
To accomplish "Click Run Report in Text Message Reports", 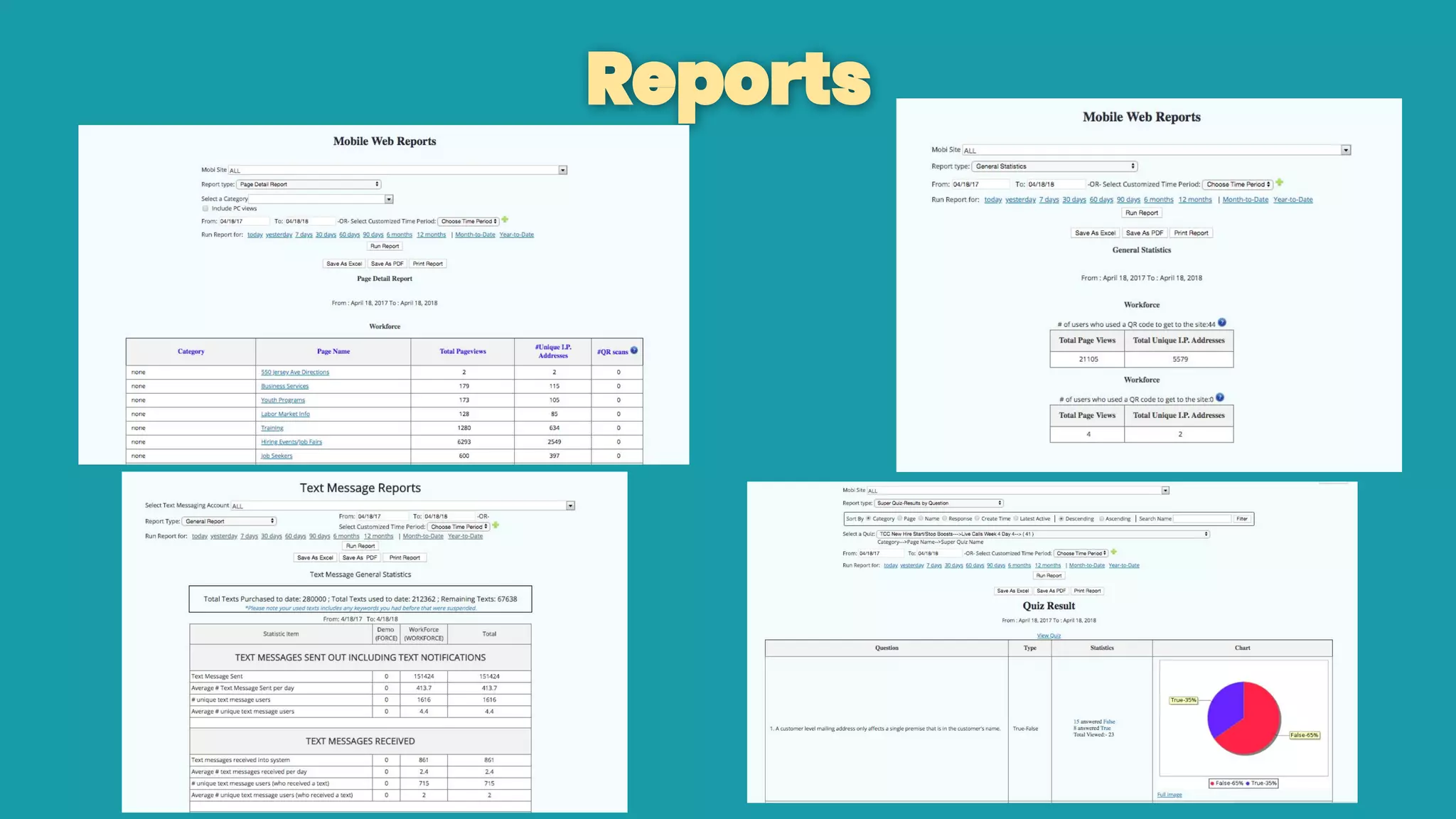I will [360, 546].
